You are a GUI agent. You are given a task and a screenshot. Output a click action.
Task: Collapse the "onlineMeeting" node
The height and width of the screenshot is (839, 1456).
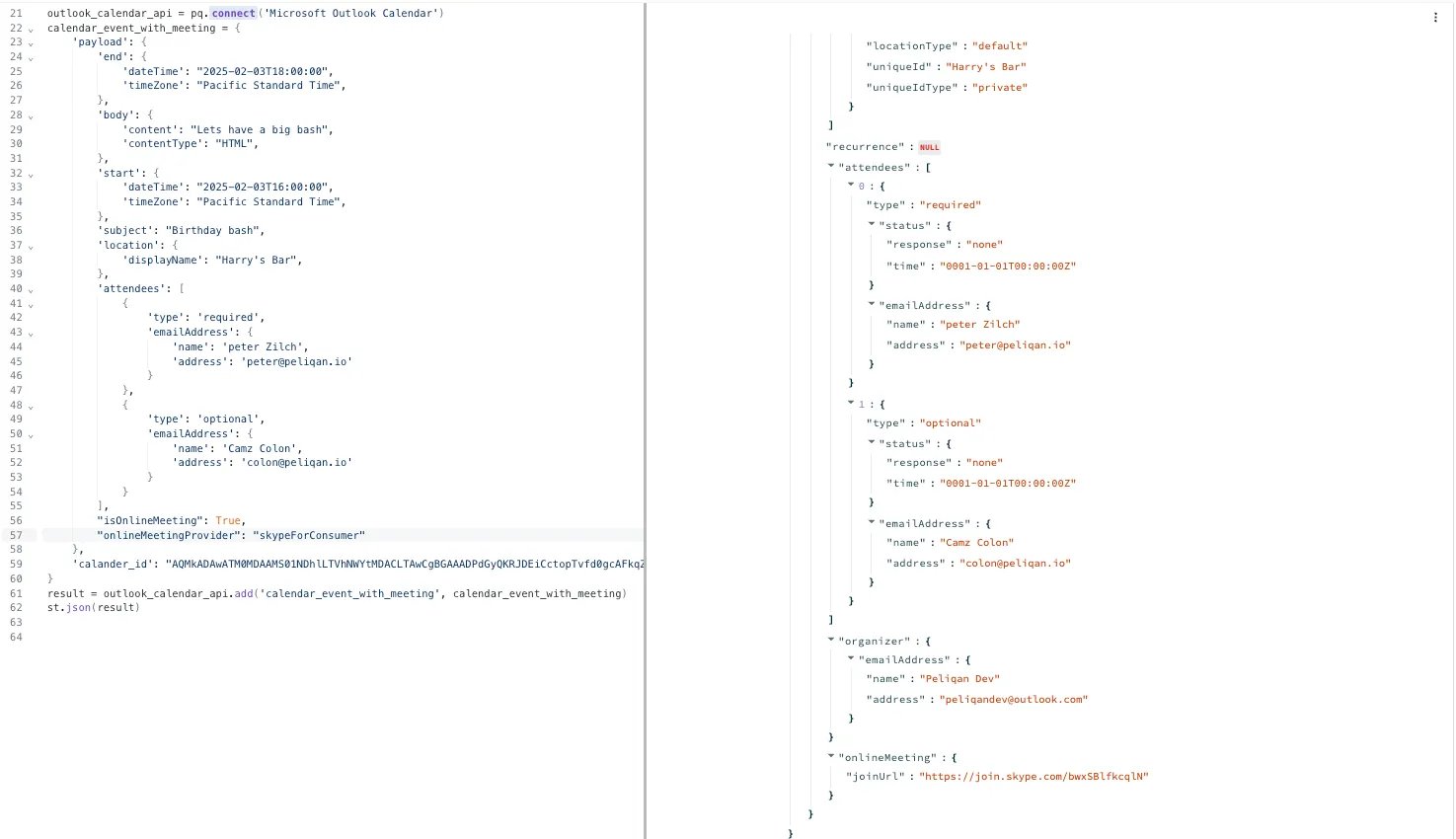coord(831,757)
